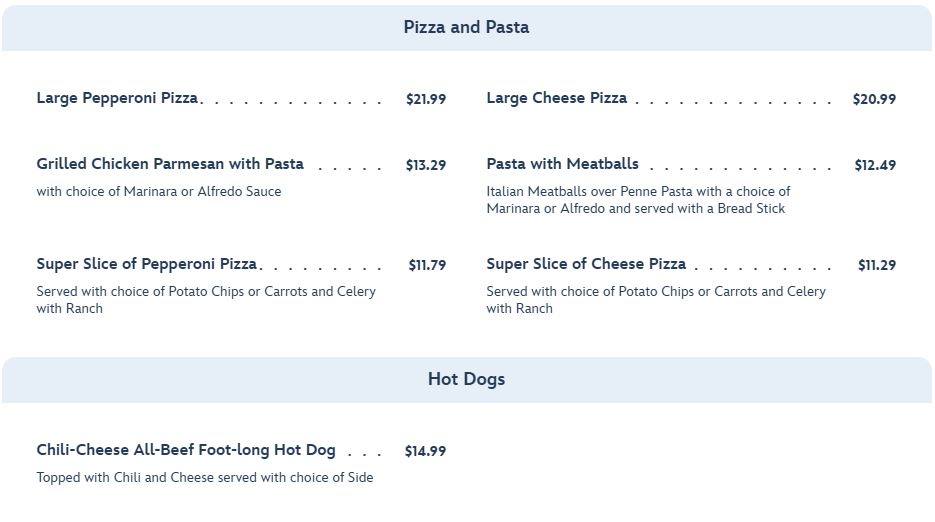The height and width of the screenshot is (522, 935).
Task: Select the $11.29 price
Action: [877, 265]
